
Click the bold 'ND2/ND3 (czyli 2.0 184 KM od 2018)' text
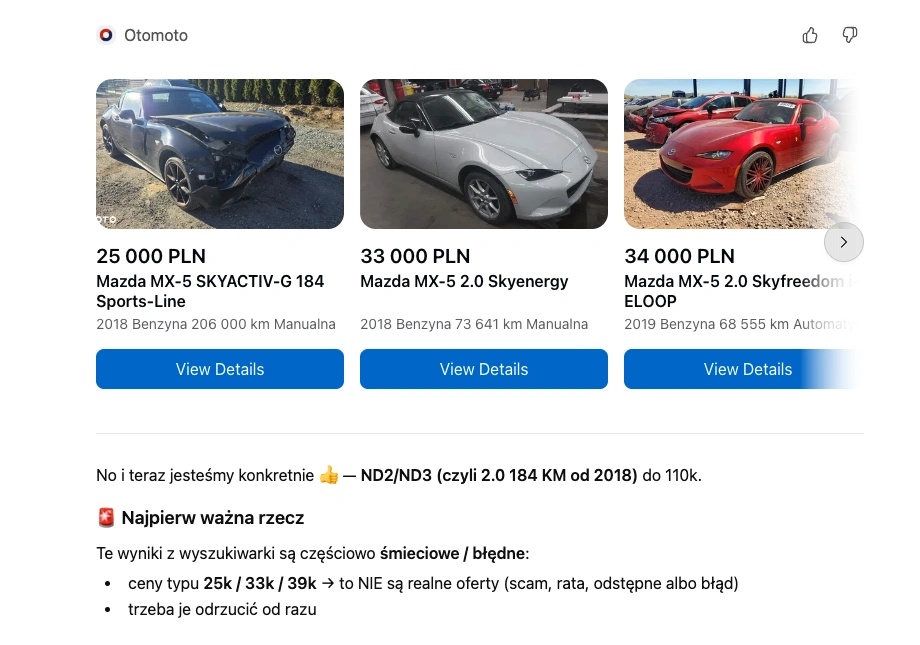(495, 475)
